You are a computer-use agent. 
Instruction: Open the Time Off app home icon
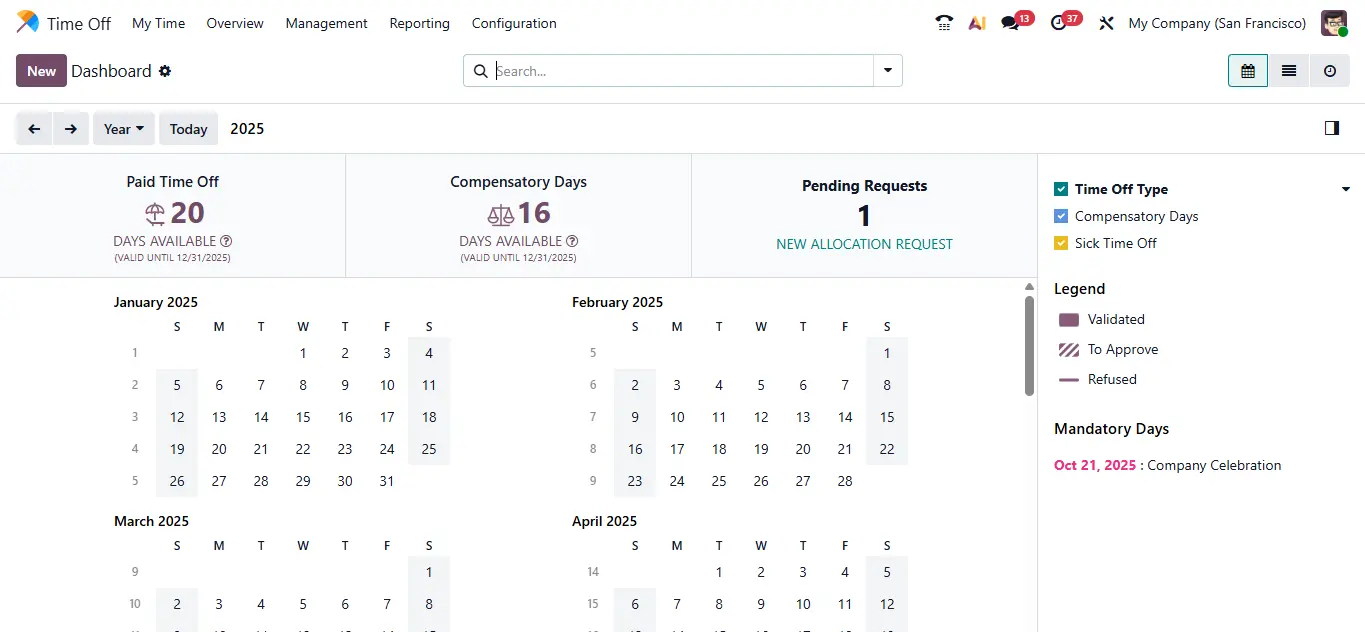(28, 23)
